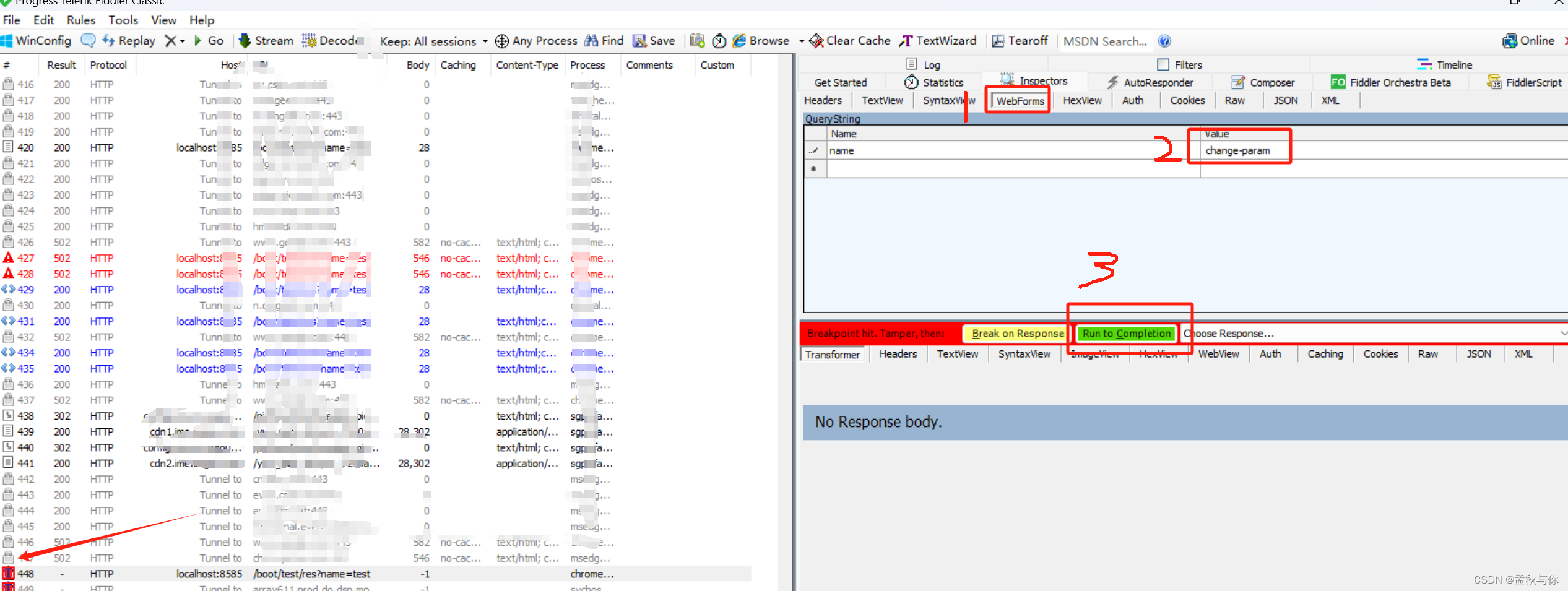
Task: Toggle Stream mode
Action: (266, 41)
